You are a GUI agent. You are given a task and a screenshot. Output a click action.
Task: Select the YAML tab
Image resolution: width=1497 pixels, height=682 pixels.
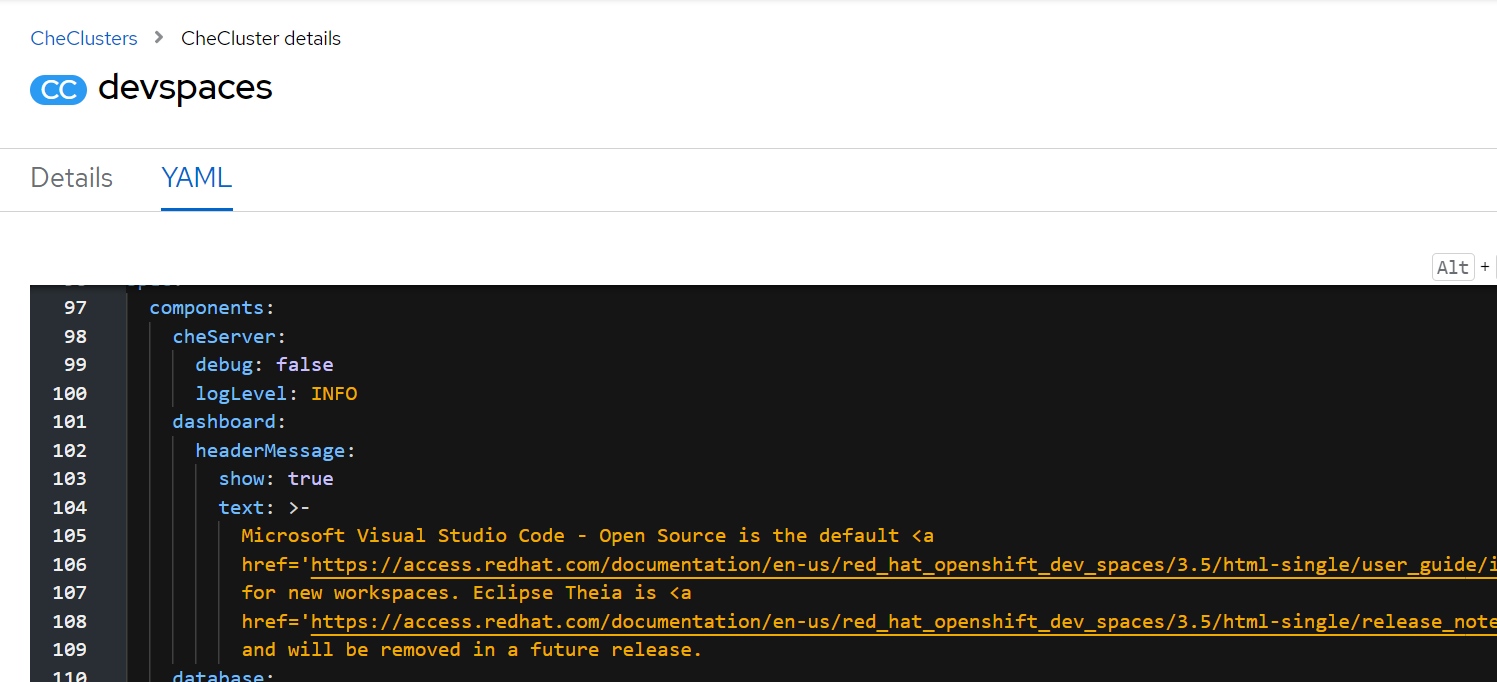(197, 178)
